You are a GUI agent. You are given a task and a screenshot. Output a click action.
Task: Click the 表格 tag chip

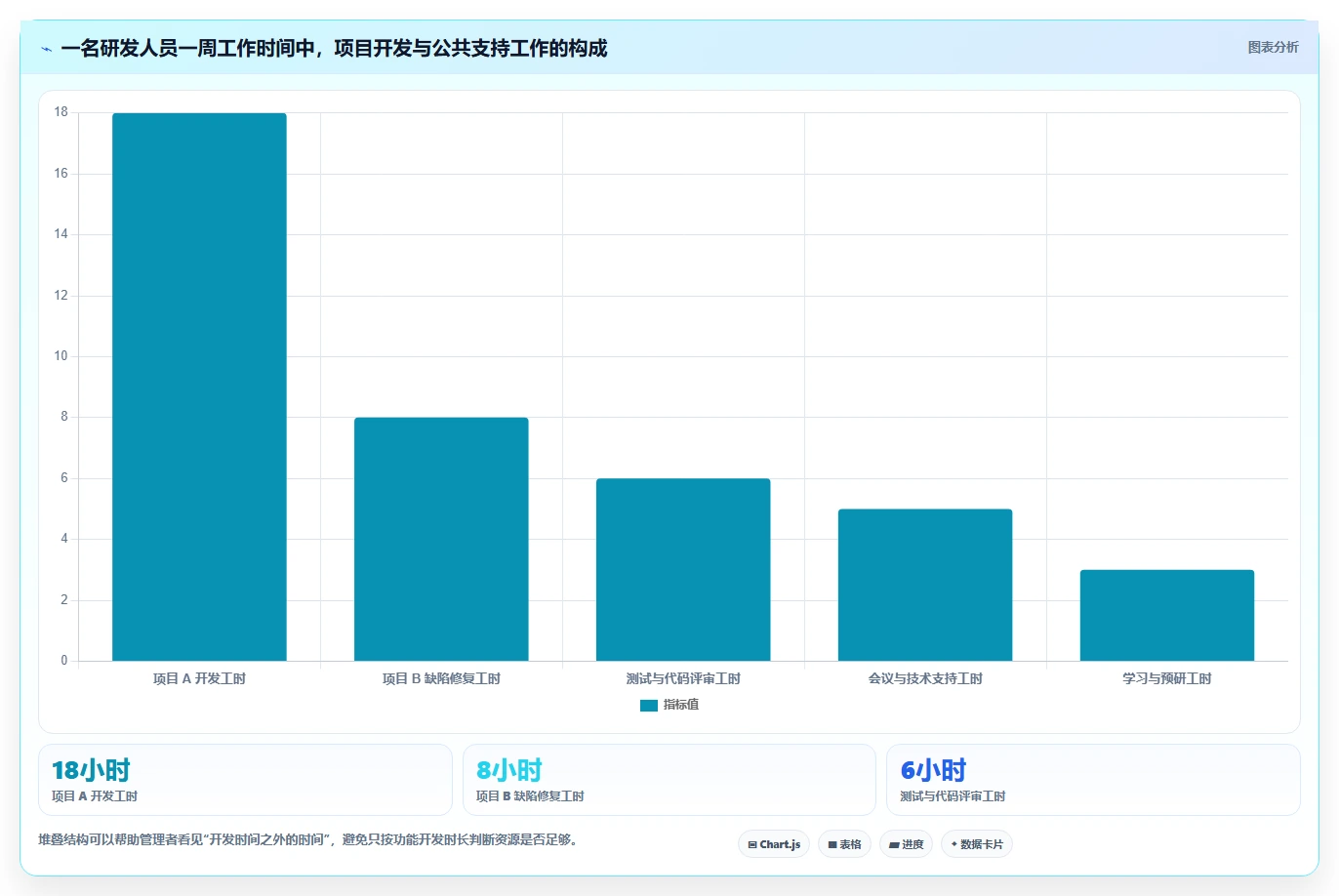(844, 844)
